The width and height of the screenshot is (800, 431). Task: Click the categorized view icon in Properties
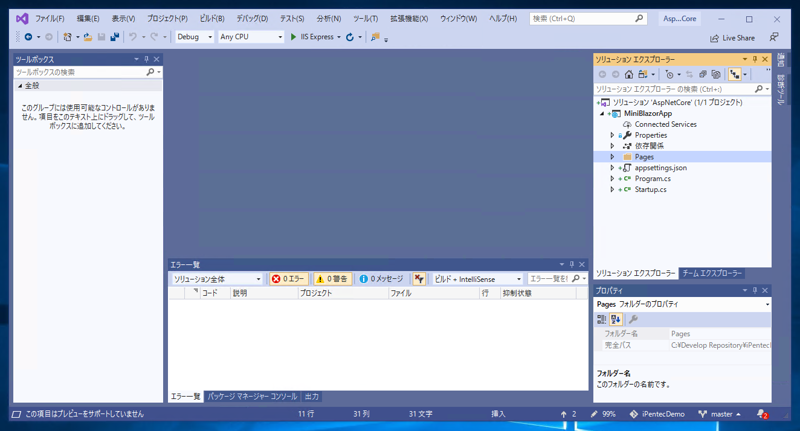(x=602, y=319)
